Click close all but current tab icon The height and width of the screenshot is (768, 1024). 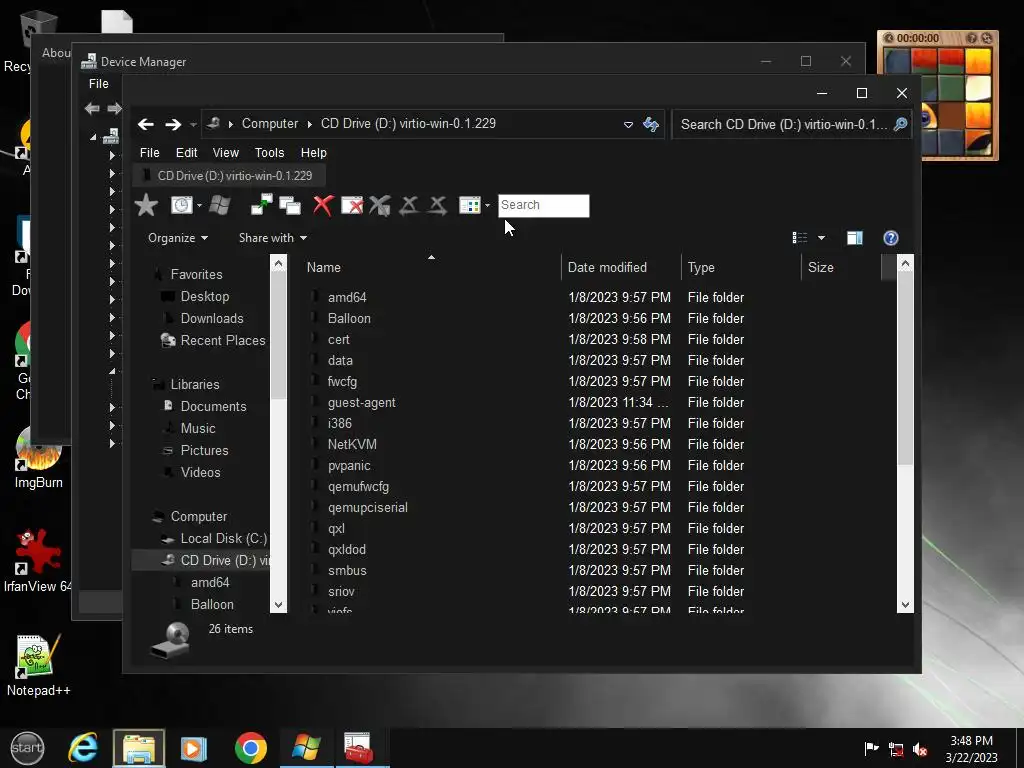[x=352, y=205]
